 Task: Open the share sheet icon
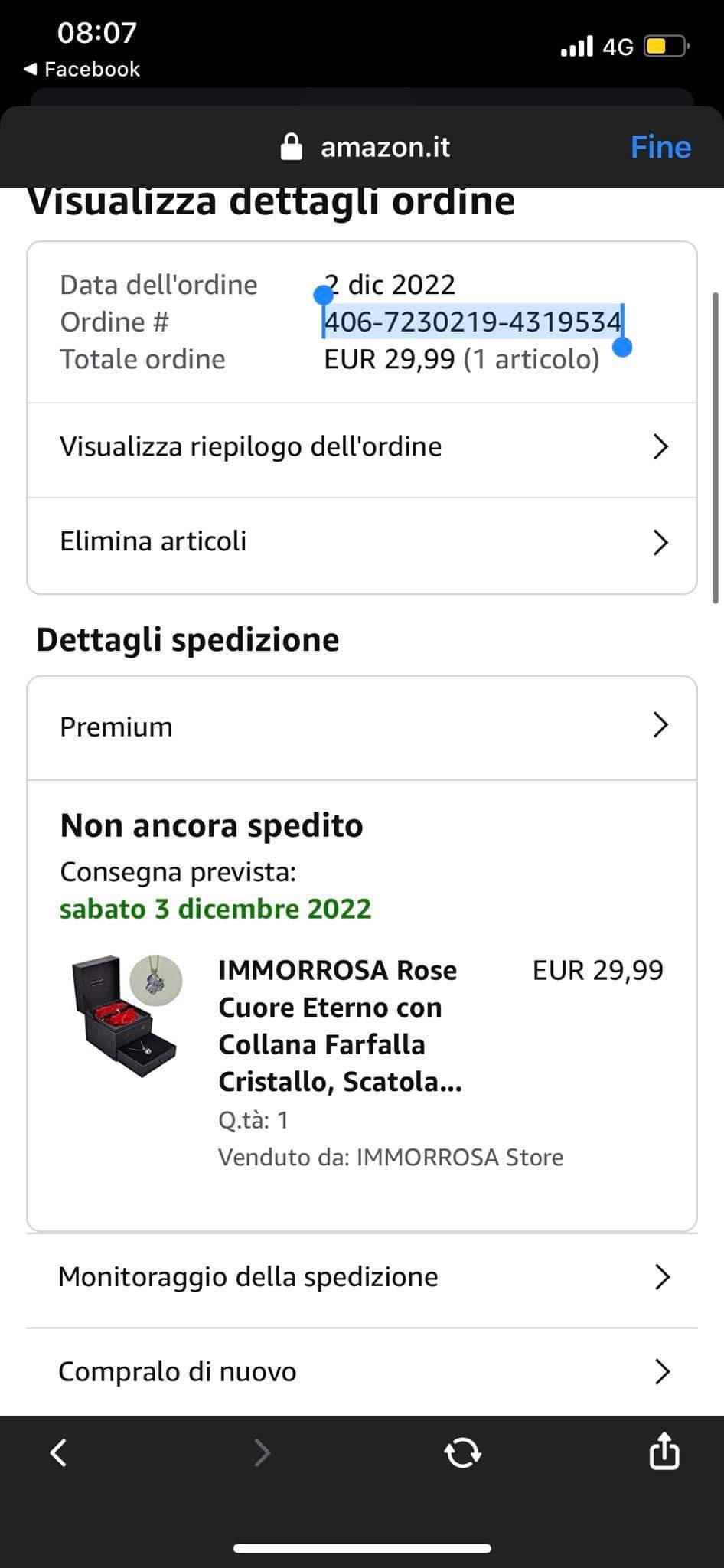(664, 1450)
